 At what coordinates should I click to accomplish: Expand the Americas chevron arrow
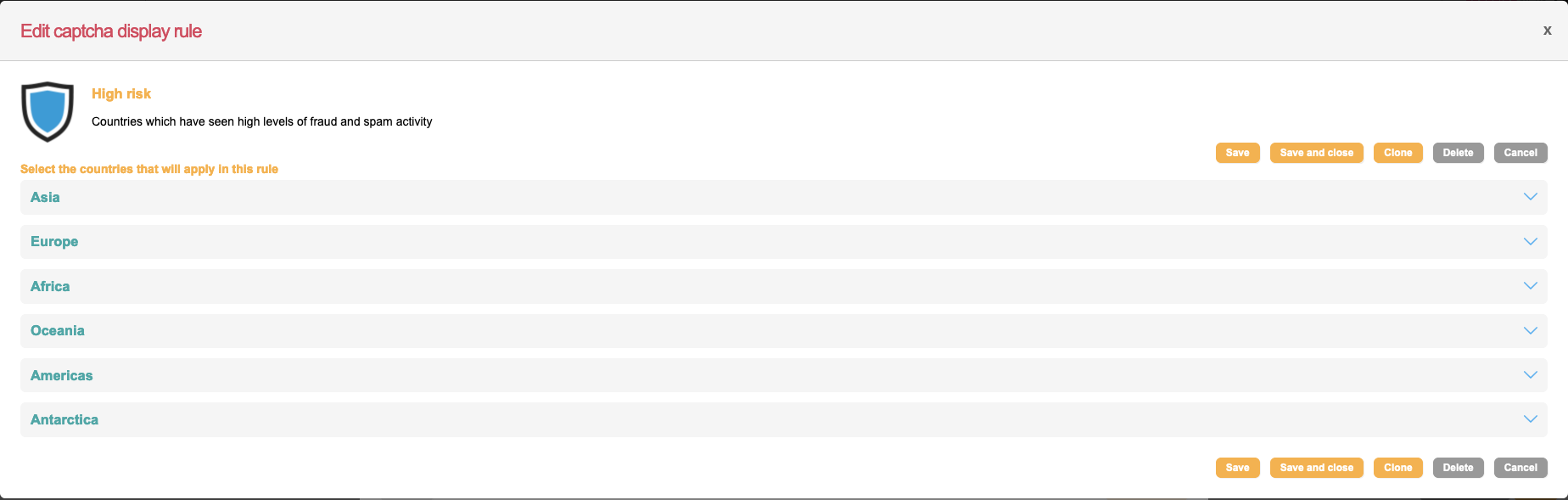(x=1530, y=375)
